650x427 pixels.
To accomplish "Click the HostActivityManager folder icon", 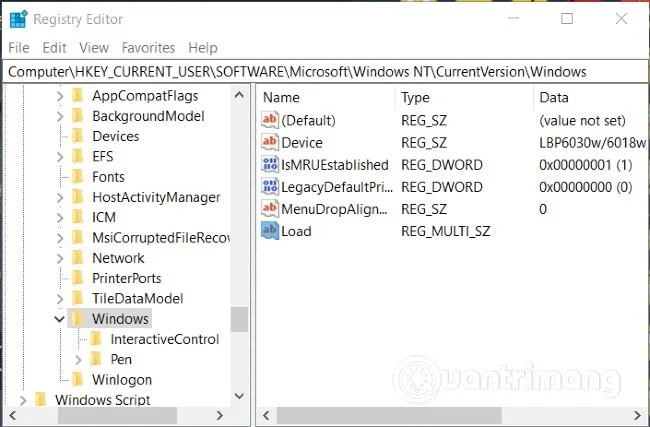I will pos(78,197).
